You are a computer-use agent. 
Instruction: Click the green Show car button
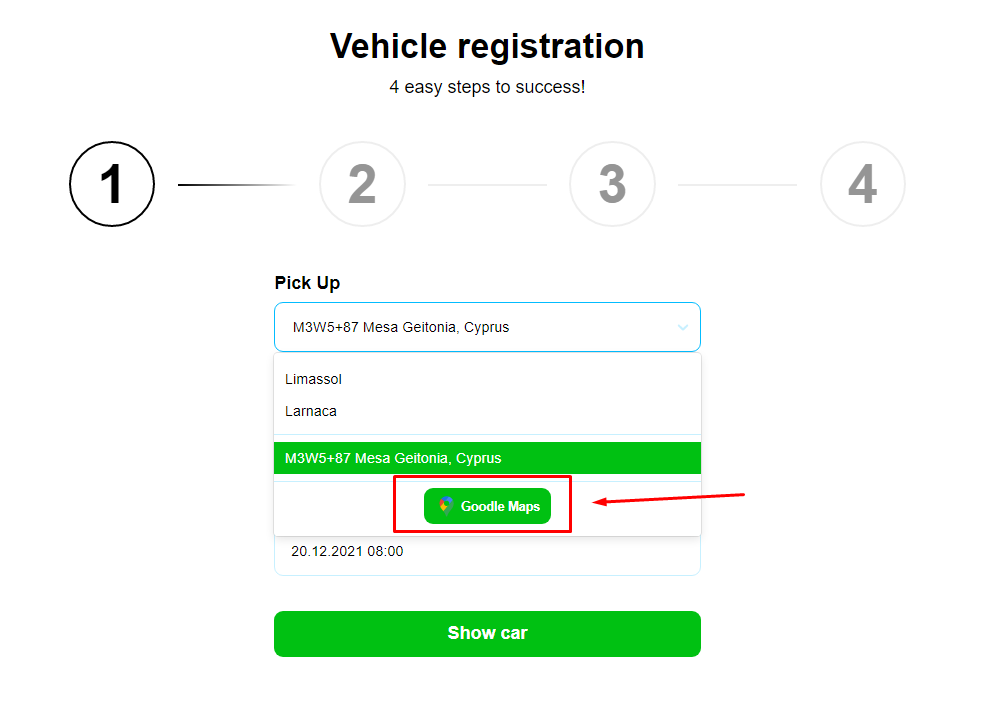pos(487,633)
